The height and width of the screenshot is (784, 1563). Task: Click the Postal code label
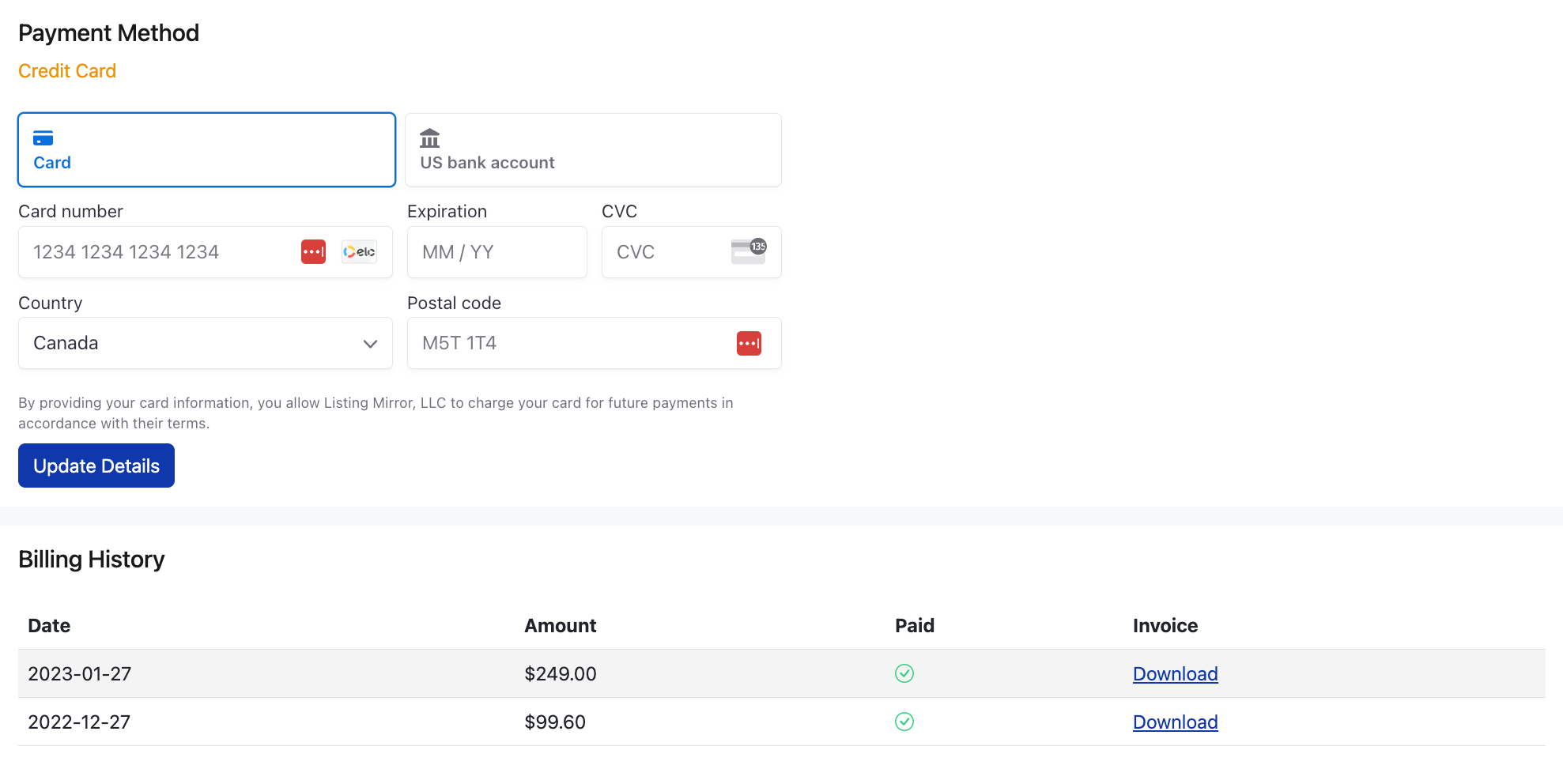[454, 303]
